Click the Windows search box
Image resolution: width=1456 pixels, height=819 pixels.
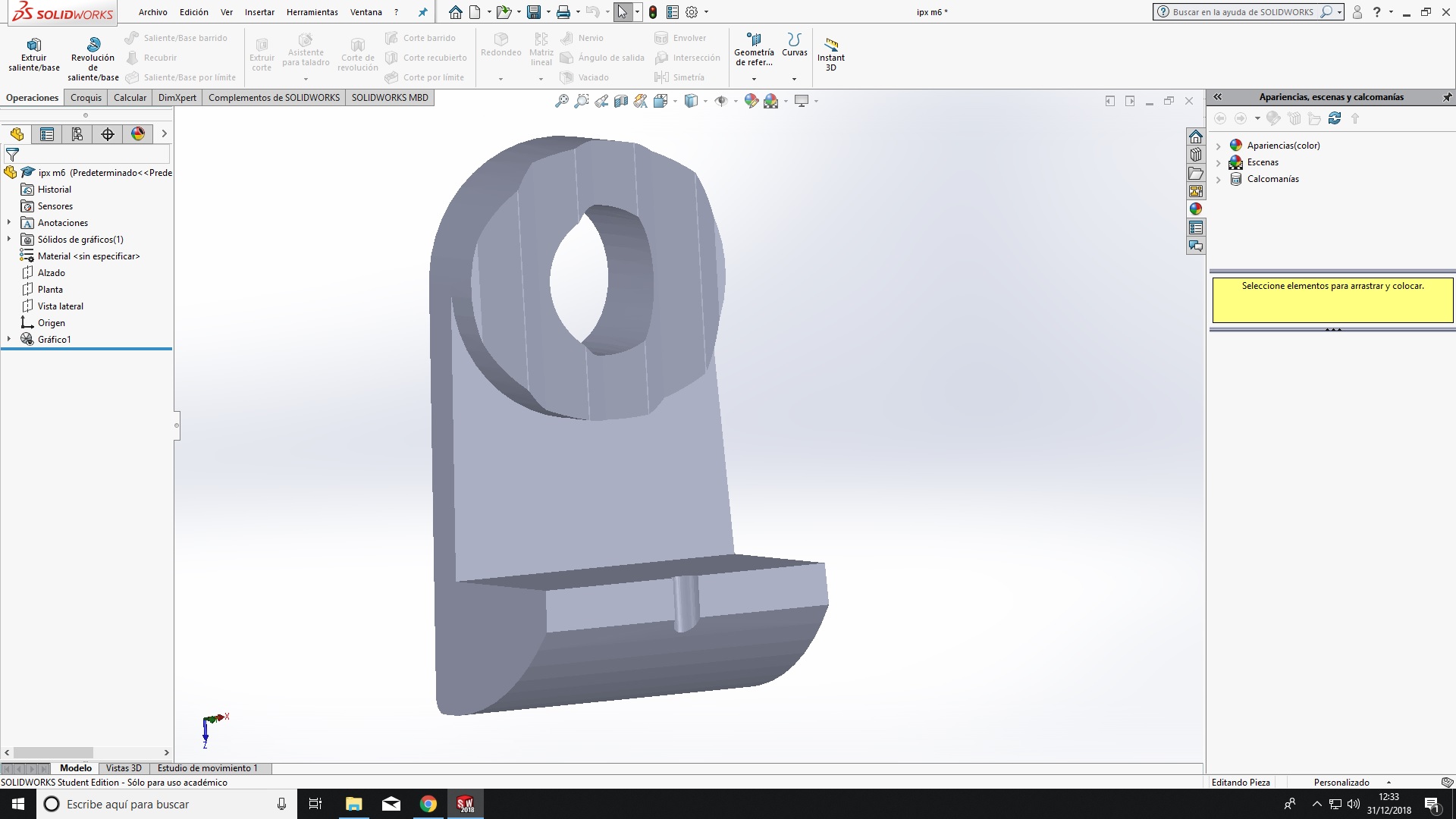point(167,804)
